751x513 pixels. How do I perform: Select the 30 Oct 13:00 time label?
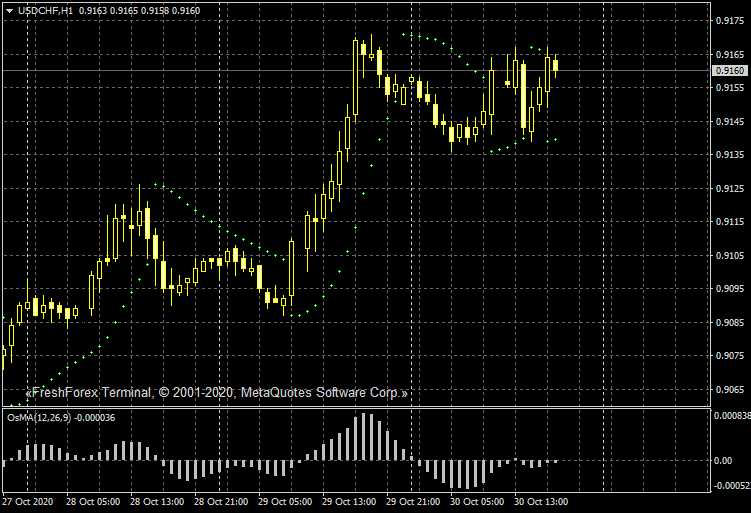pos(541,502)
